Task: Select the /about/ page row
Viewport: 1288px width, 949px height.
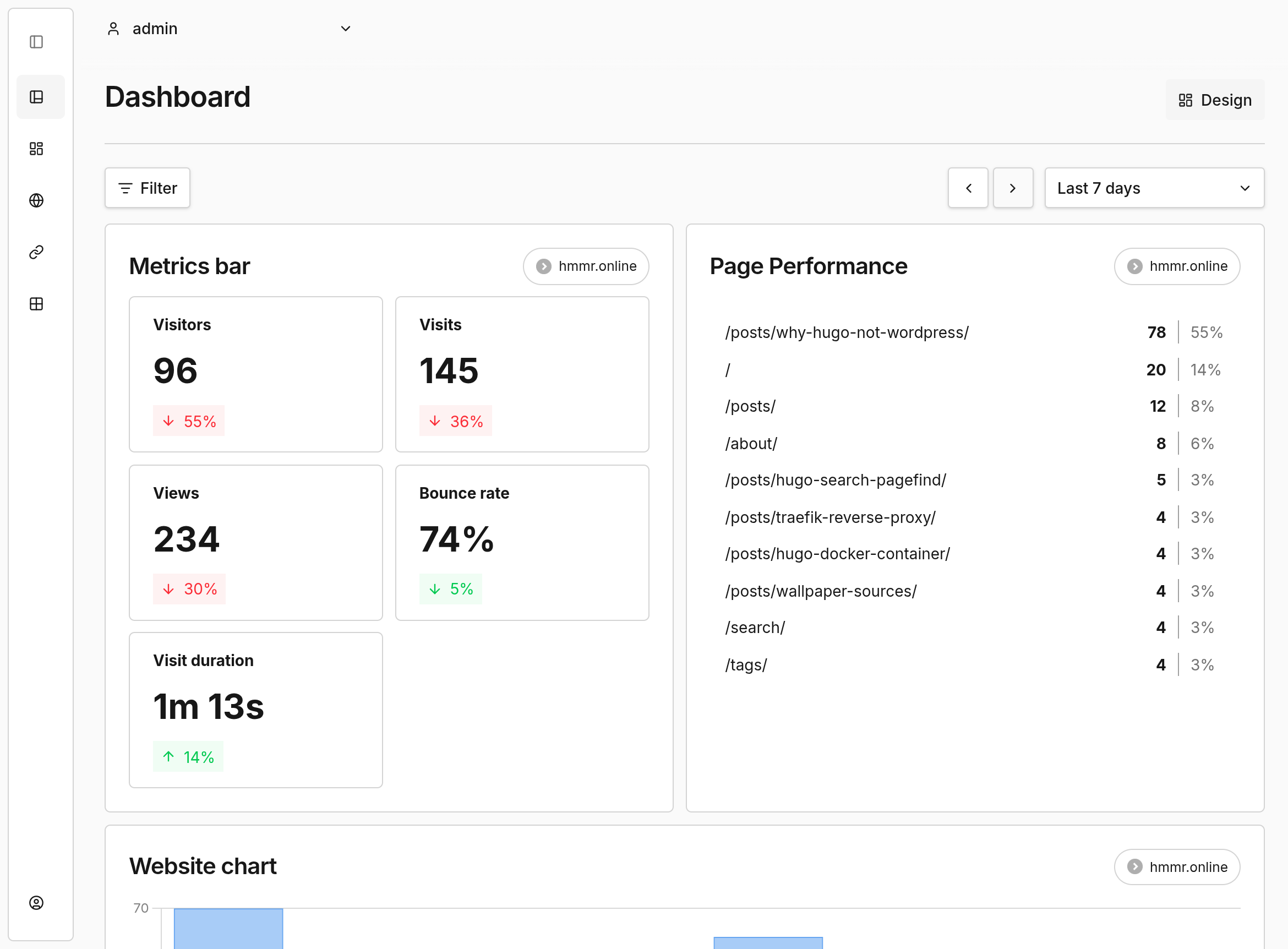Action: (x=751, y=444)
